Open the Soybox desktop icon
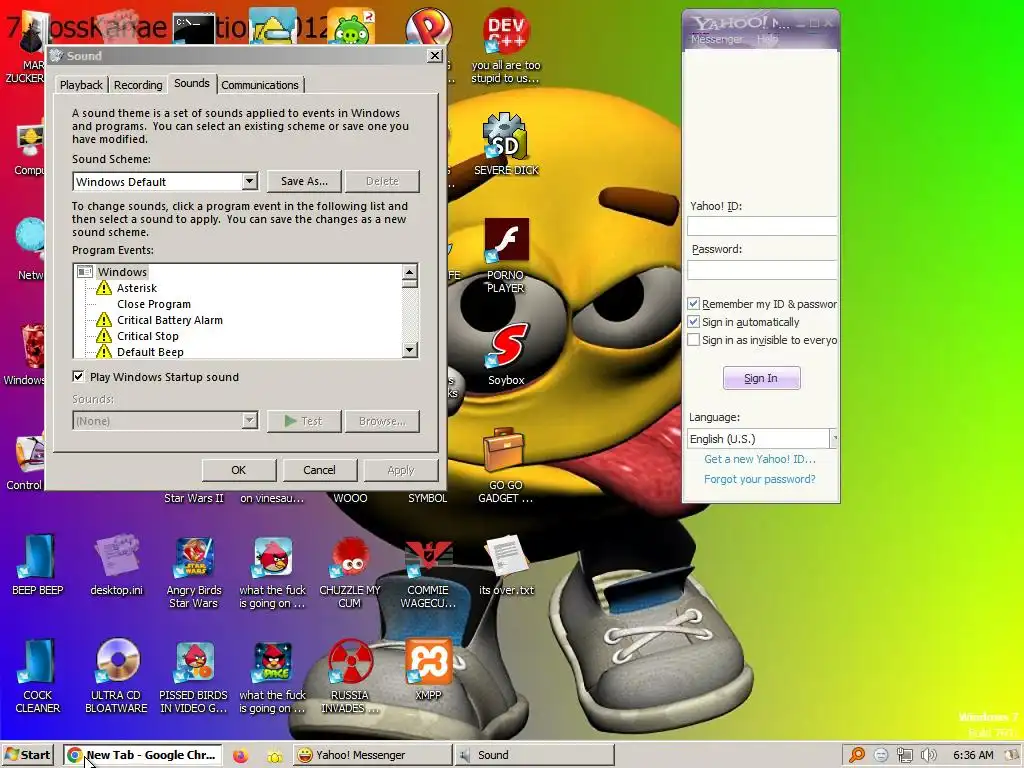Viewport: 1024px width, 768px height. click(x=506, y=346)
